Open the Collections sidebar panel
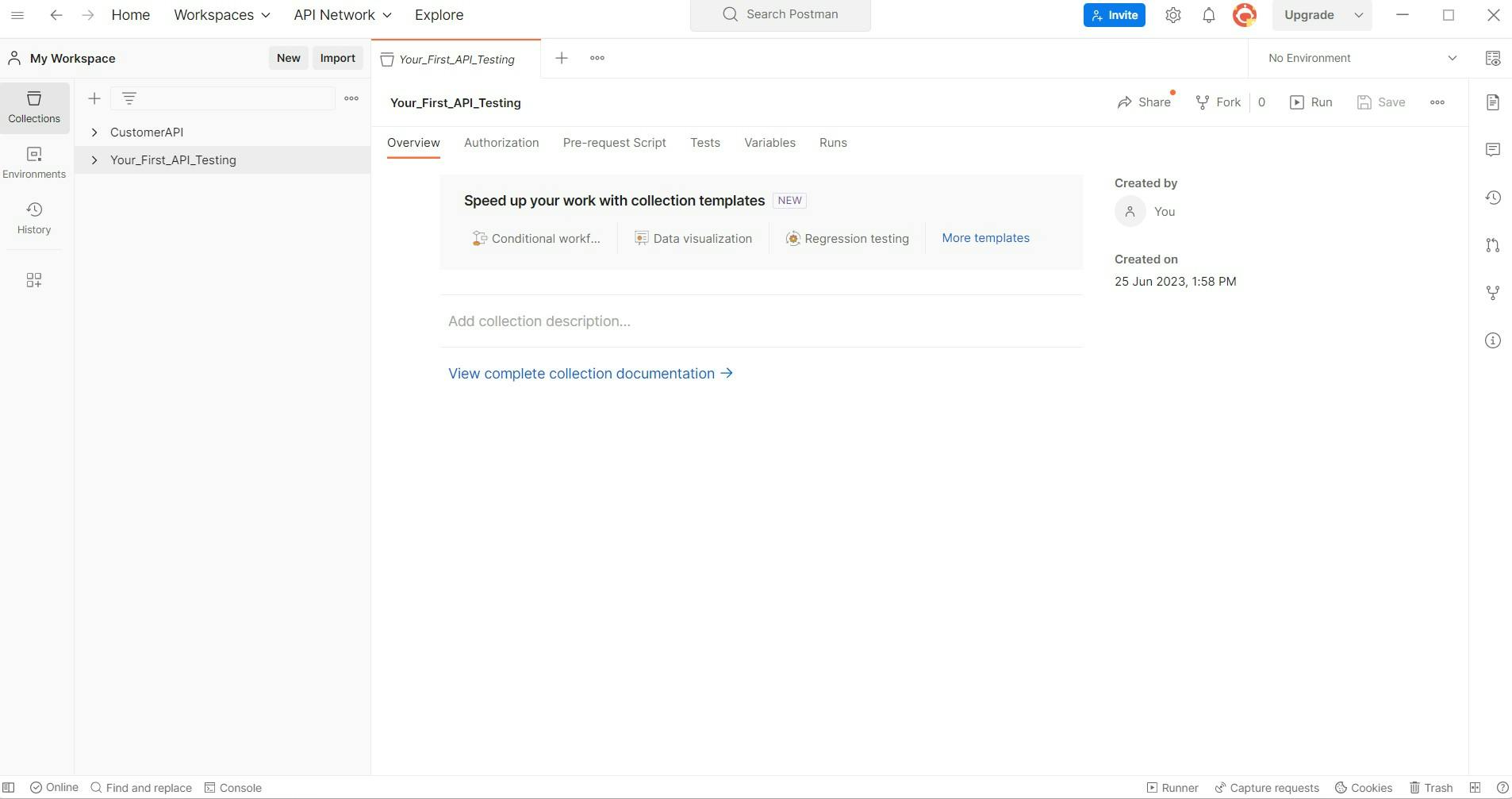Image resolution: width=1512 pixels, height=799 pixels. click(34, 107)
